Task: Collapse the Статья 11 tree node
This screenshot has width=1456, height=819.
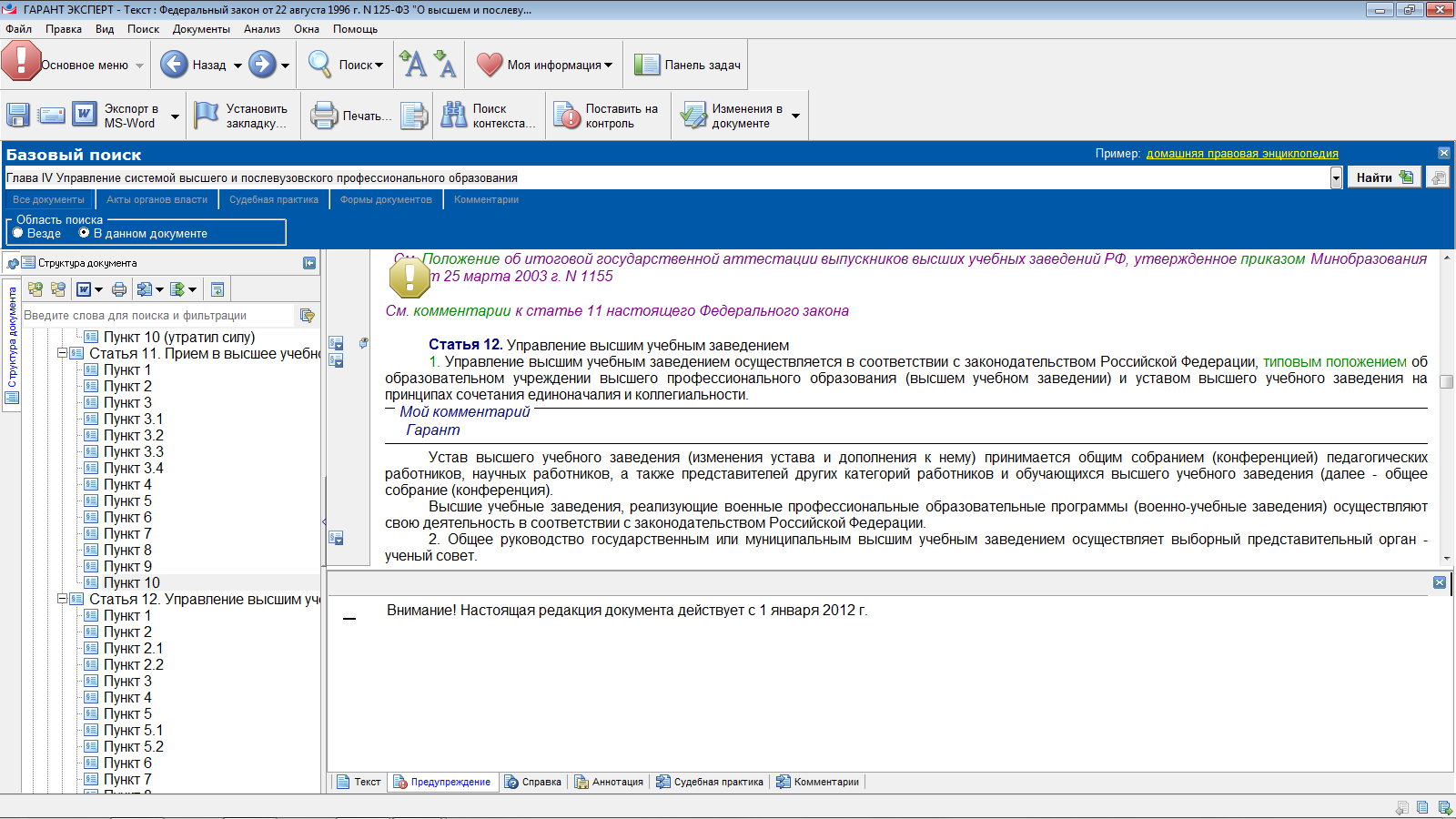Action: [63, 353]
